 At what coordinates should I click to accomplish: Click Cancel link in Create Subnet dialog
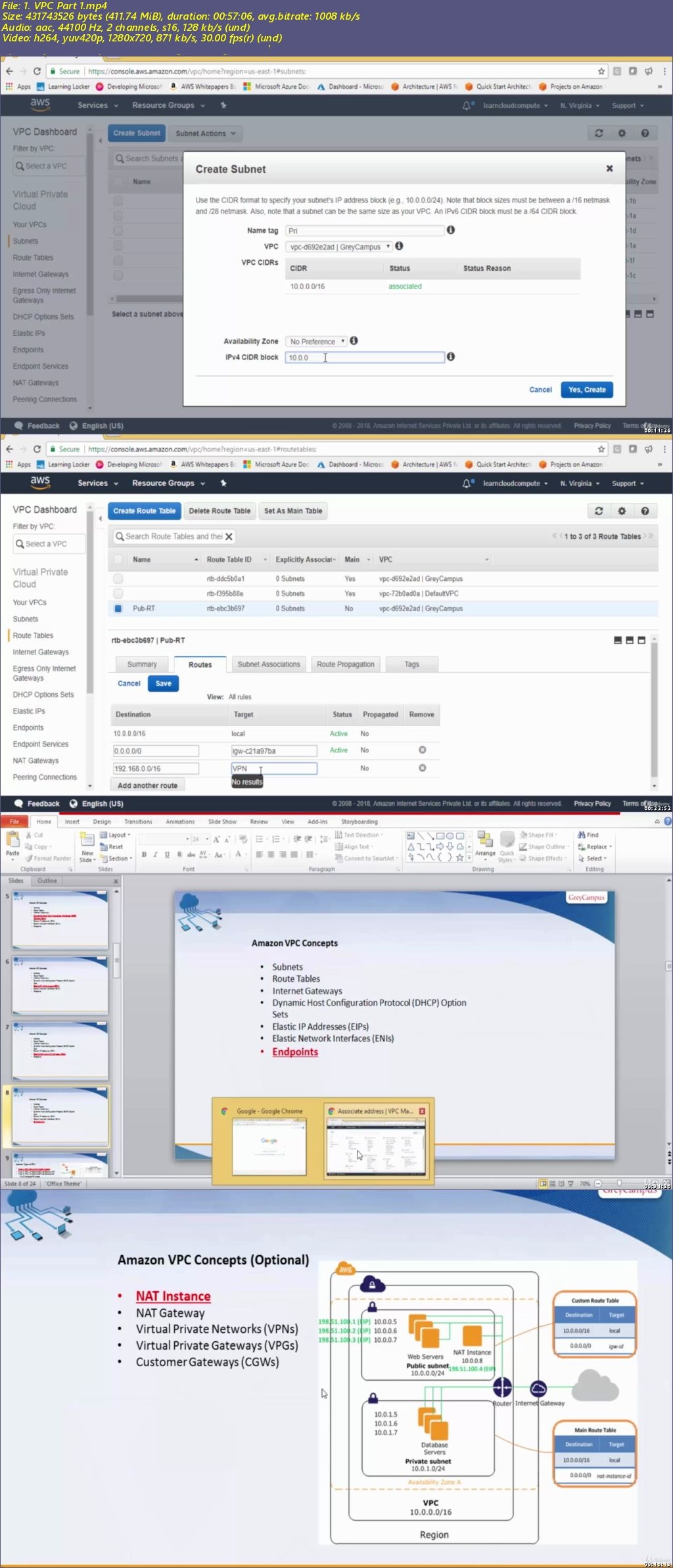540,390
